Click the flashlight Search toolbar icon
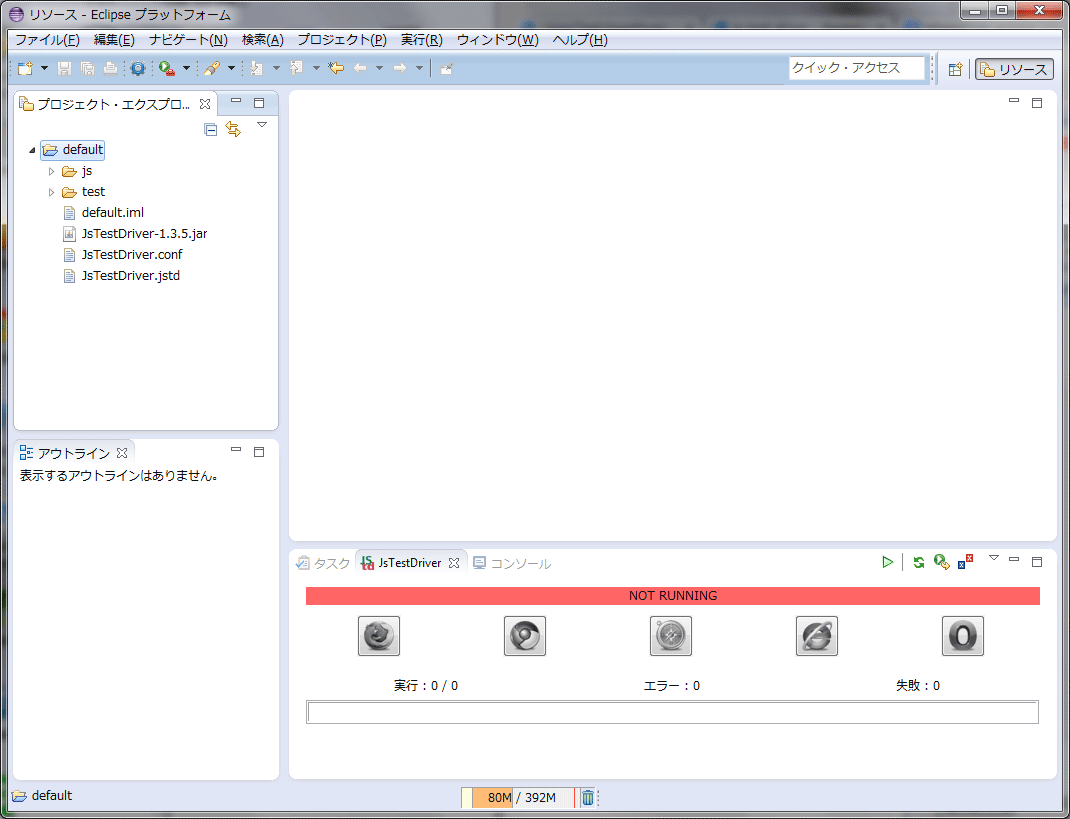Viewport: 1070px width, 819px height. [212, 68]
